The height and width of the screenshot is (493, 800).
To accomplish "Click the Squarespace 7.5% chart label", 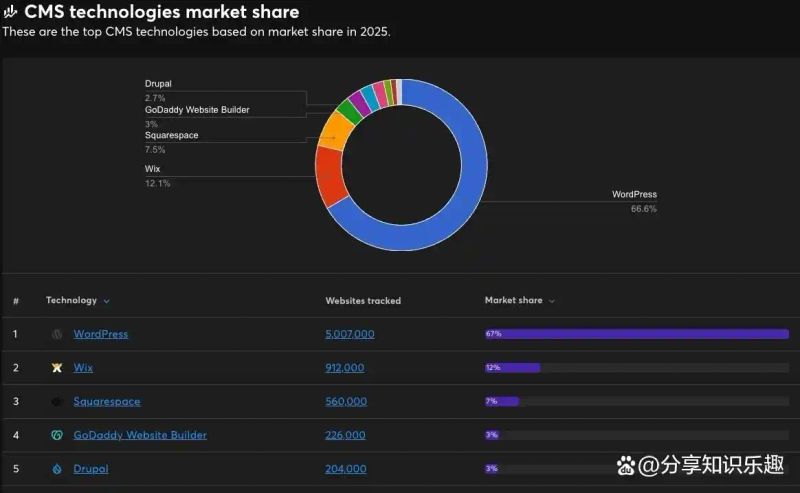I will click(171, 142).
